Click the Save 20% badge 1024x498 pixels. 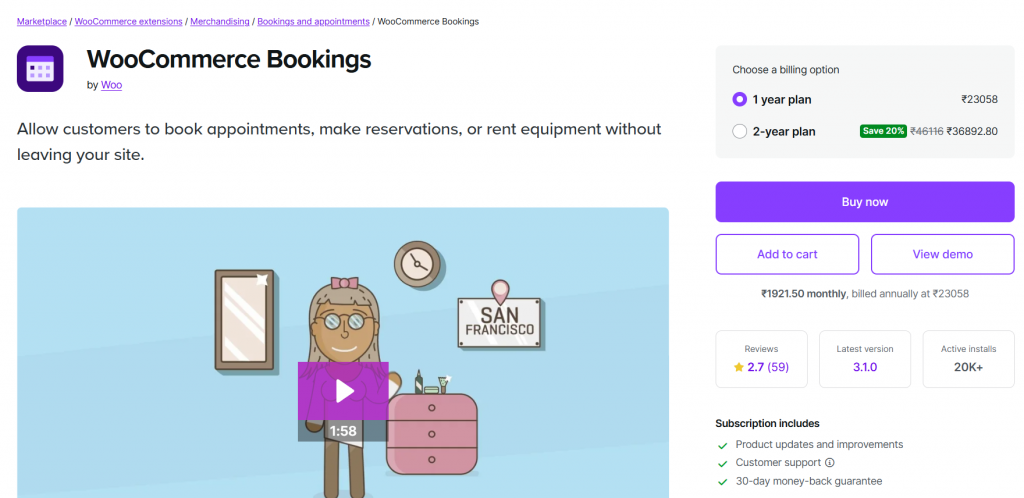pyautogui.click(x=883, y=131)
